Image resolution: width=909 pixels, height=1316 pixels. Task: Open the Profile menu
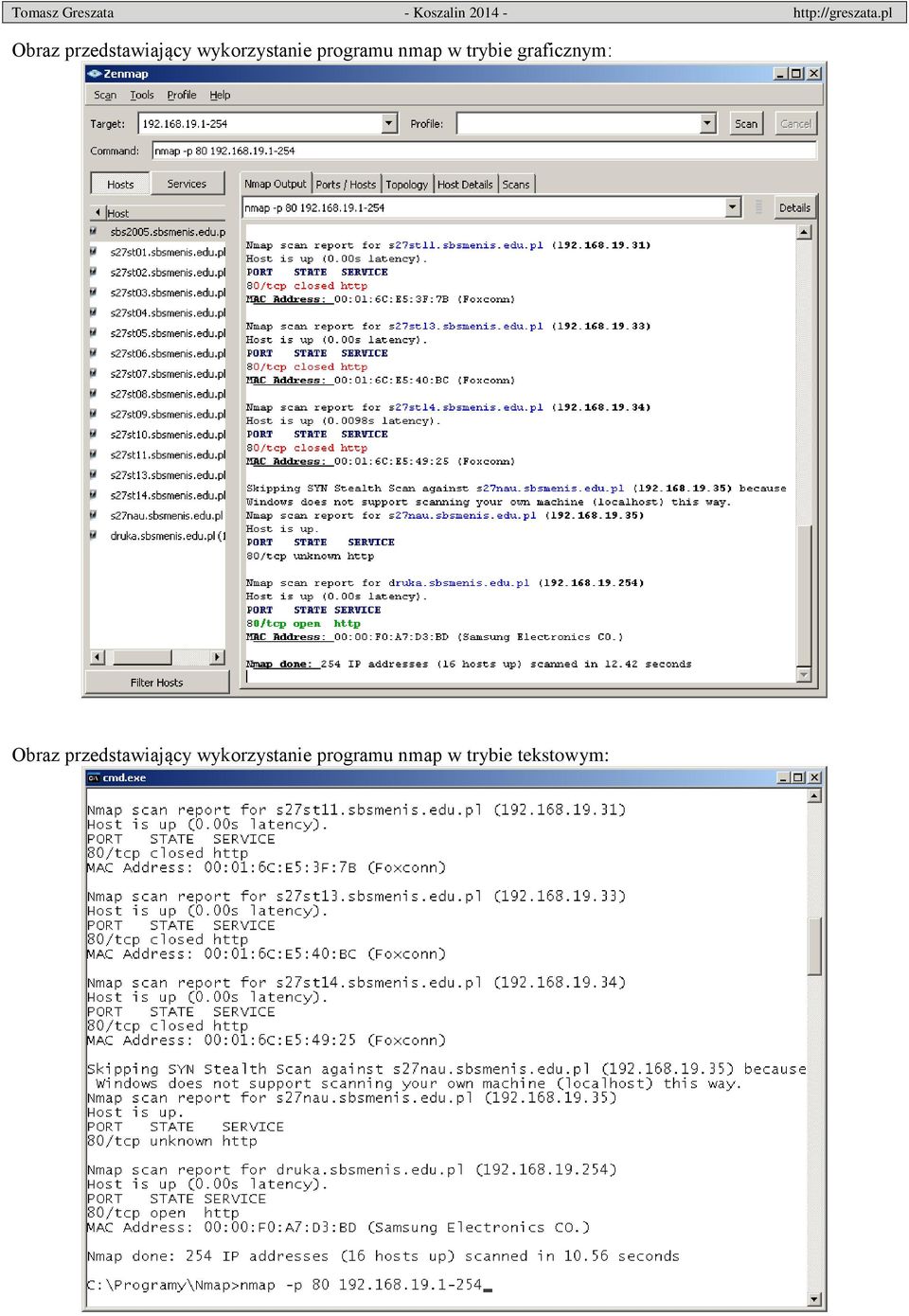point(182,96)
